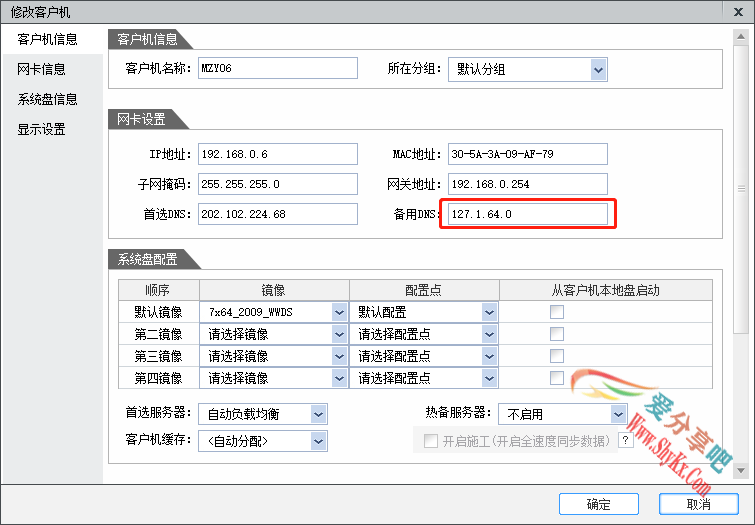Click the 备用DNS input field
The width and height of the screenshot is (755, 525).
click(528, 214)
